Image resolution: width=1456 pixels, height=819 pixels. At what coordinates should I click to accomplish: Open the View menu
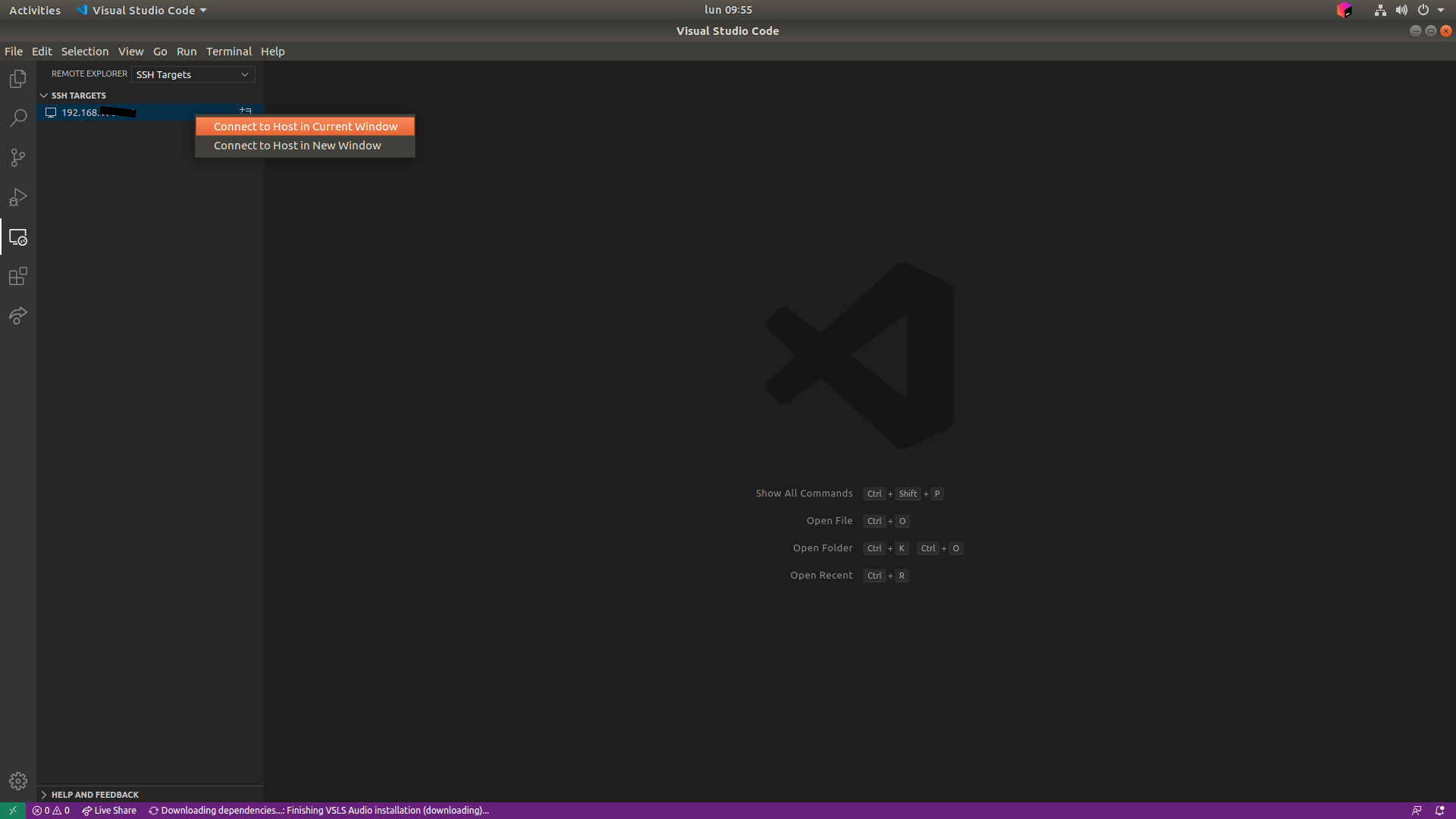(130, 52)
